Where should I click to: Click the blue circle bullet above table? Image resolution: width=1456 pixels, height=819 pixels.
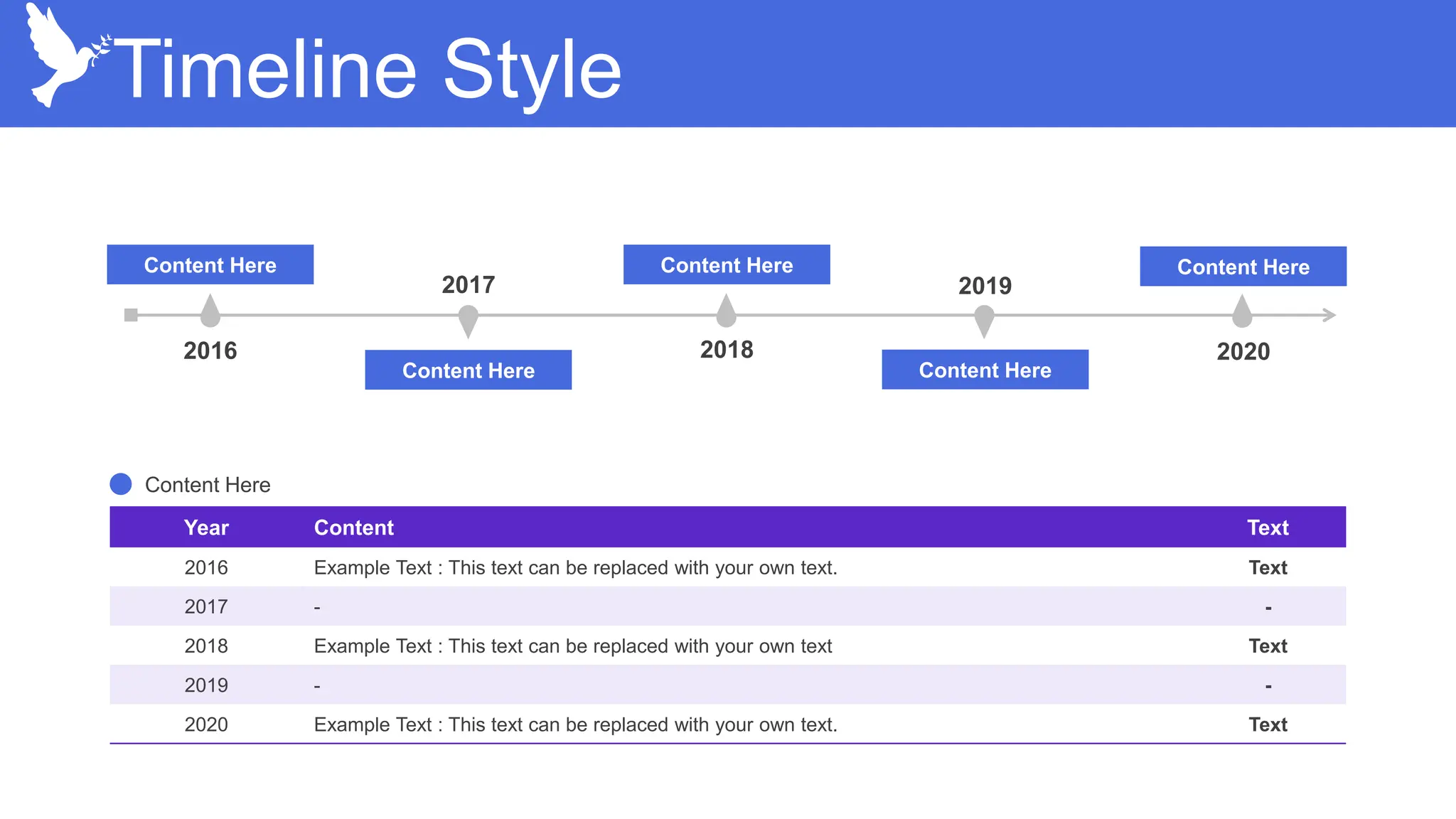coord(121,484)
